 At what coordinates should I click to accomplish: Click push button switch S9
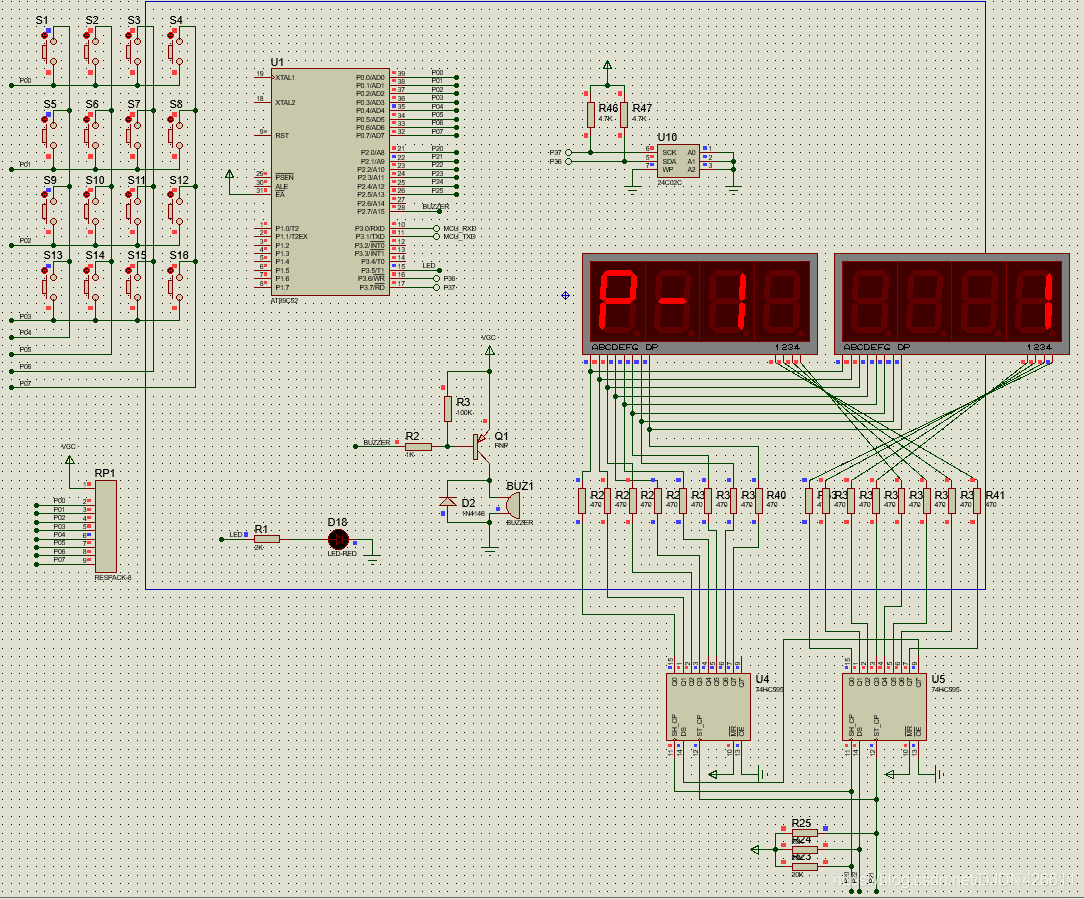[x=48, y=212]
